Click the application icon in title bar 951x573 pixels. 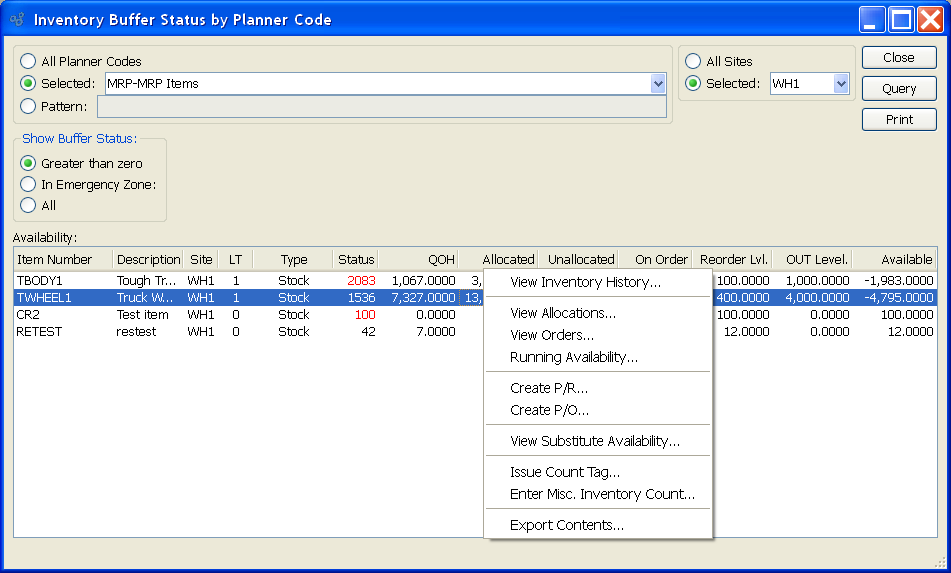point(17,19)
